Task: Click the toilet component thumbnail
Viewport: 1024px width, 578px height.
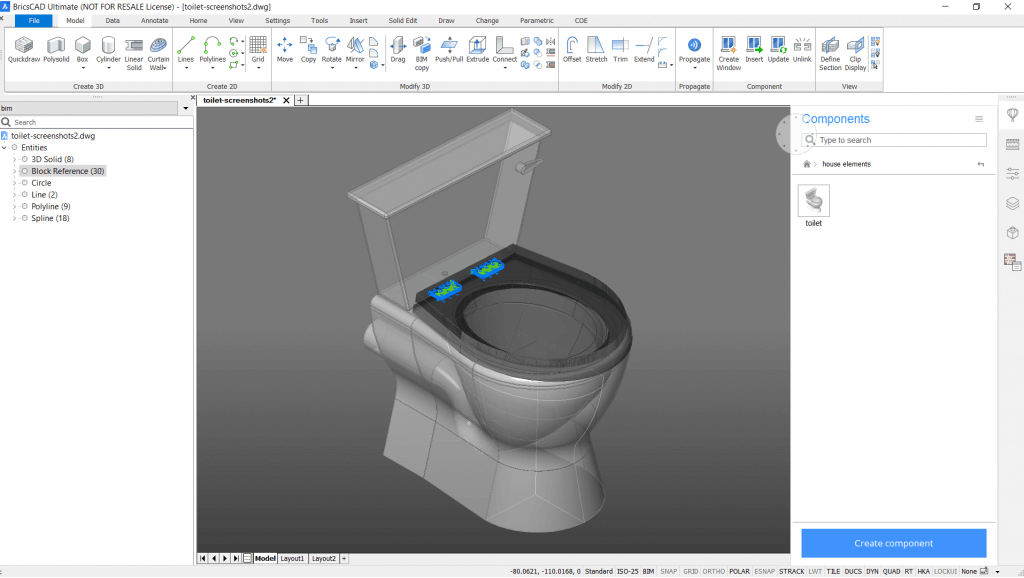Action: [813, 200]
